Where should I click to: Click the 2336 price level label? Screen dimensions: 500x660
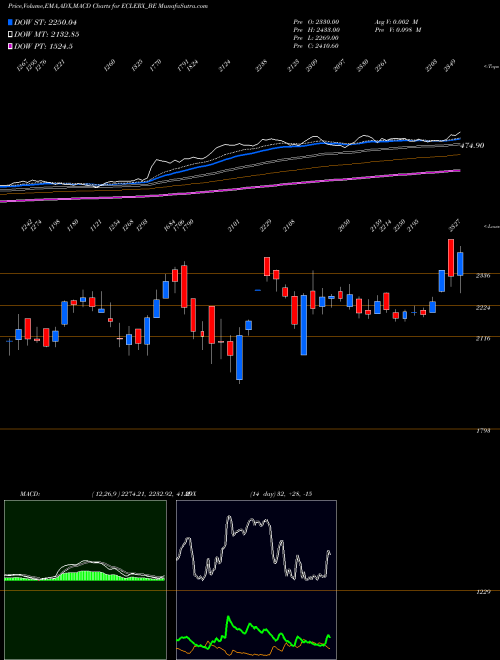point(483,276)
